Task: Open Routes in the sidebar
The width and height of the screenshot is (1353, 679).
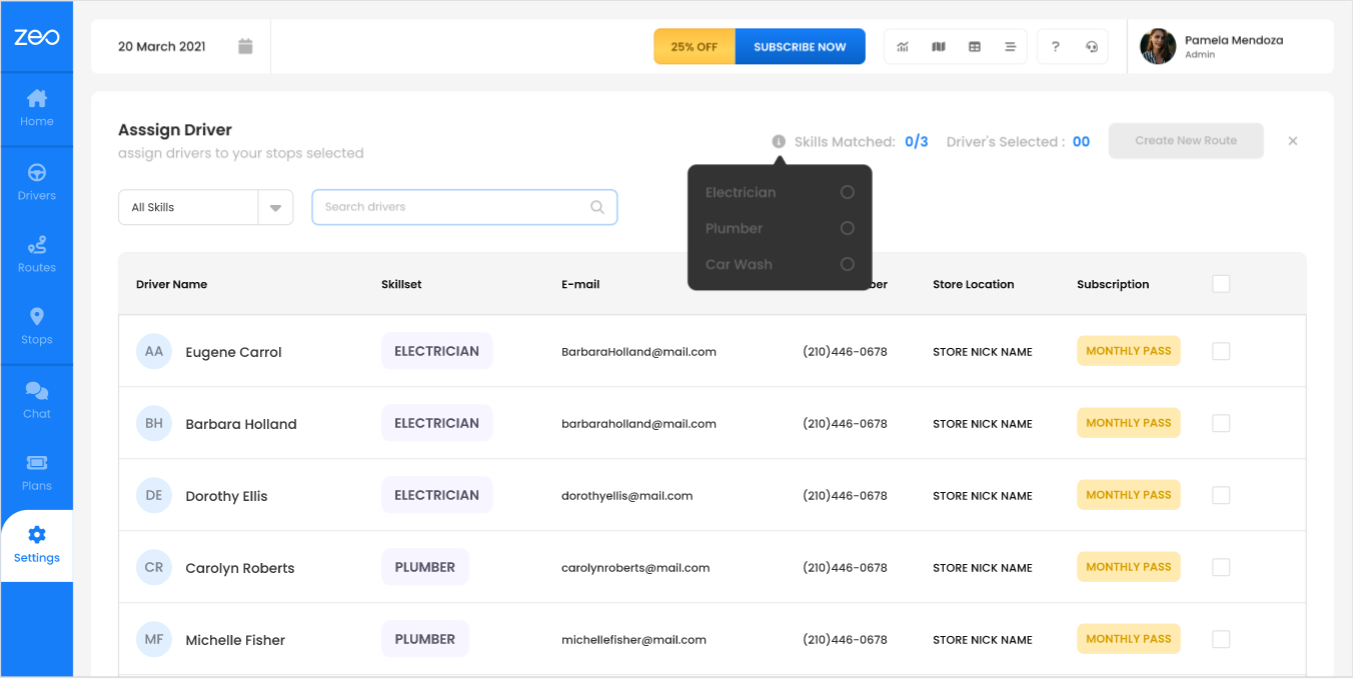Action: [x=37, y=254]
